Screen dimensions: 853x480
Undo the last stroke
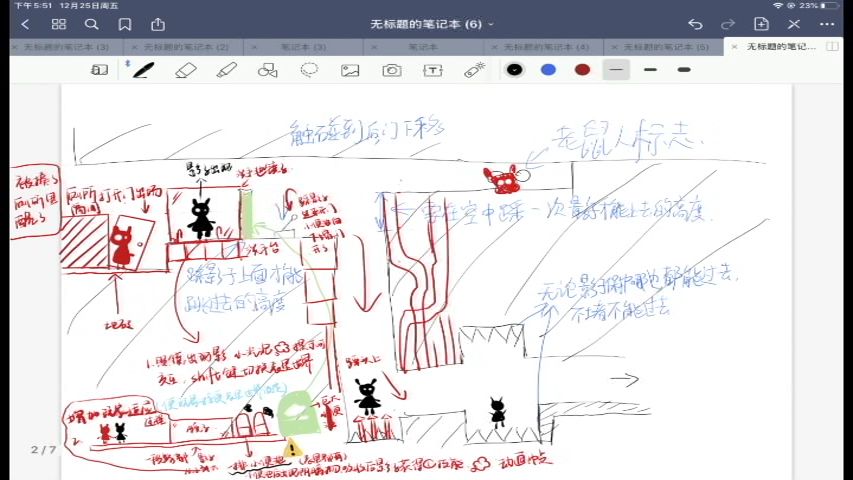tap(695, 24)
